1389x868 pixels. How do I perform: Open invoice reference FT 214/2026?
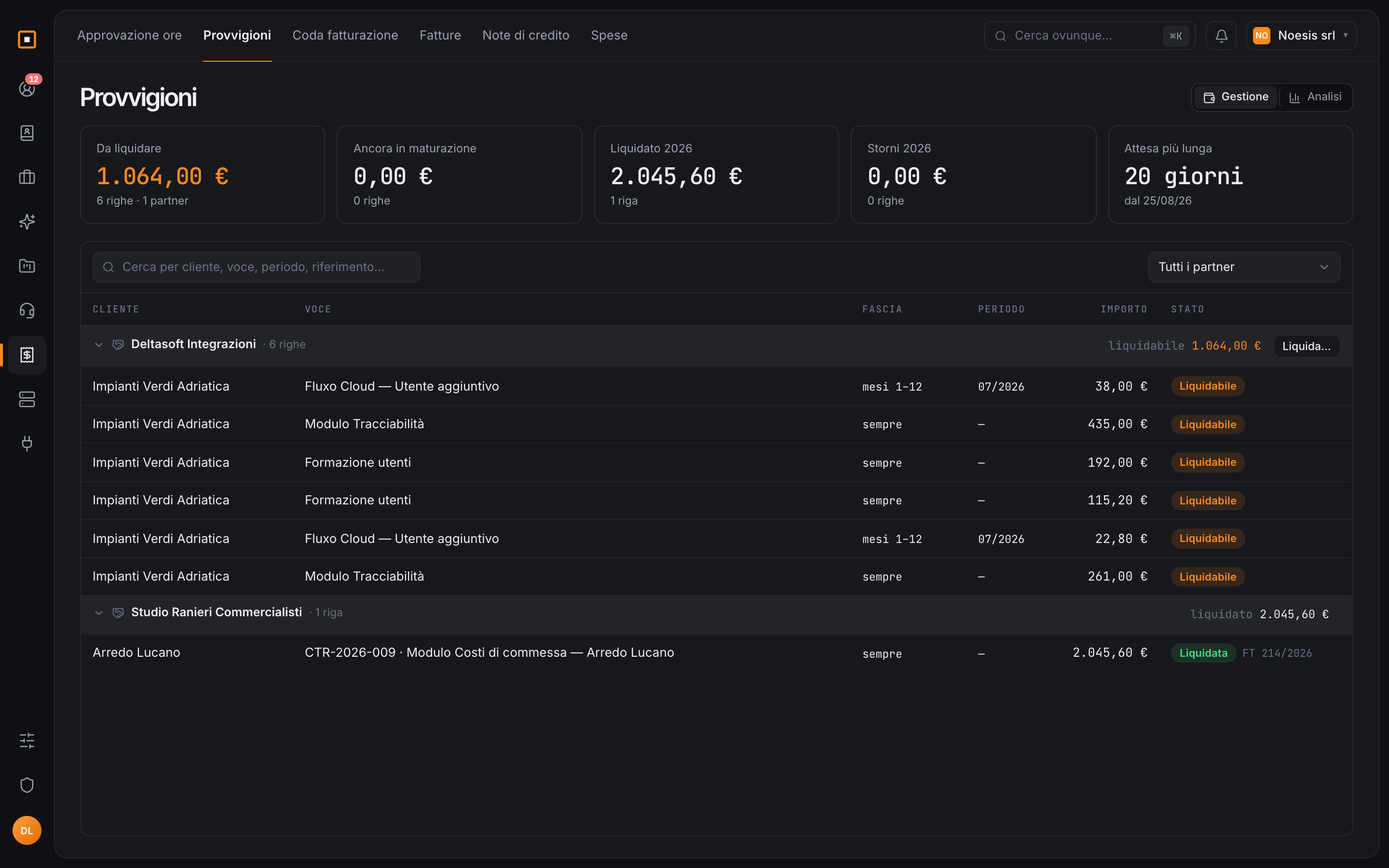[x=1277, y=653]
